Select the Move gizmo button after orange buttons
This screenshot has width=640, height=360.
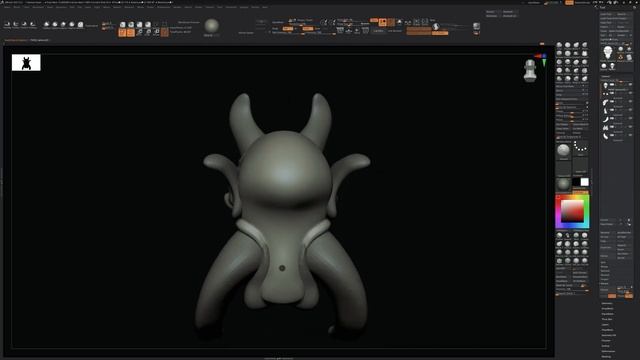click(x=139, y=33)
